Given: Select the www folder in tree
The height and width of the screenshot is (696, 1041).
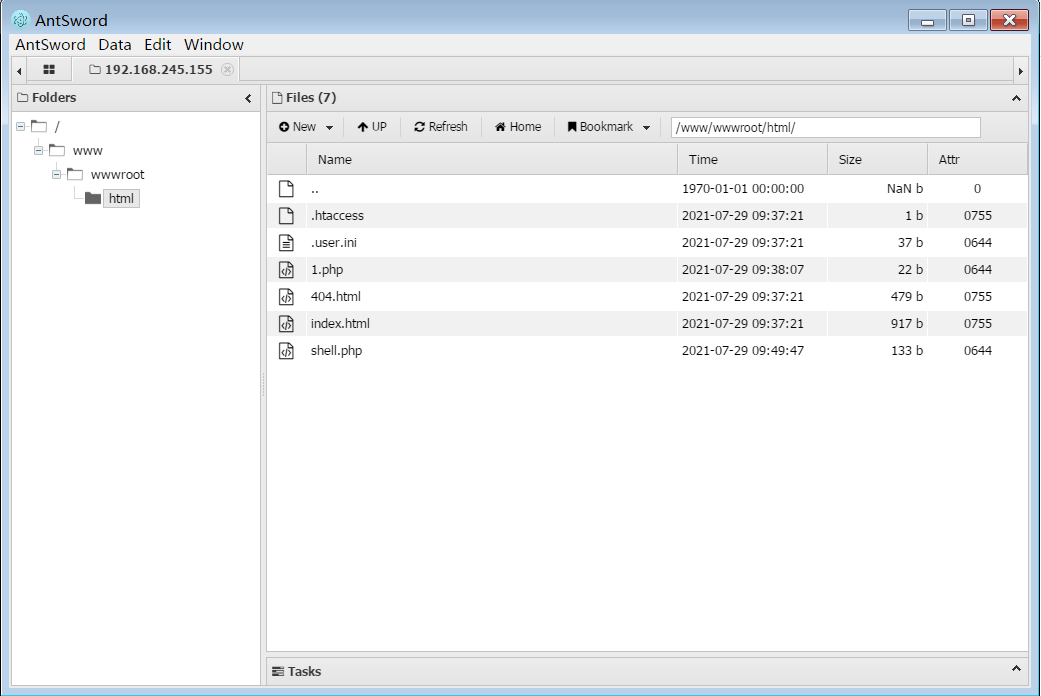Looking at the screenshot, I should (87, 150).
